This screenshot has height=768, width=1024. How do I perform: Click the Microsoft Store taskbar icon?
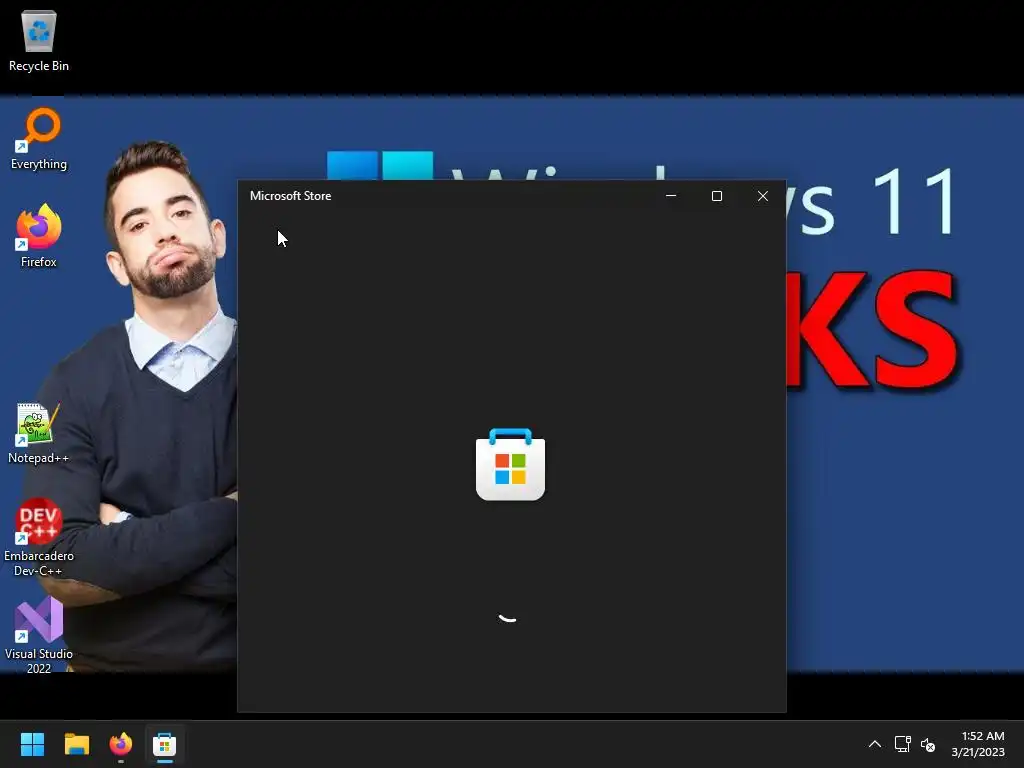(165, 744)
